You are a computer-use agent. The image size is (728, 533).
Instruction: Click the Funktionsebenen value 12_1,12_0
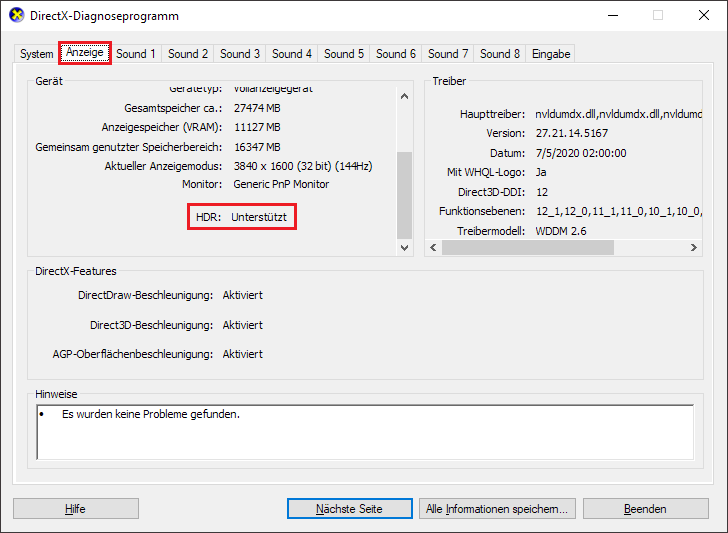coord(618,211)
